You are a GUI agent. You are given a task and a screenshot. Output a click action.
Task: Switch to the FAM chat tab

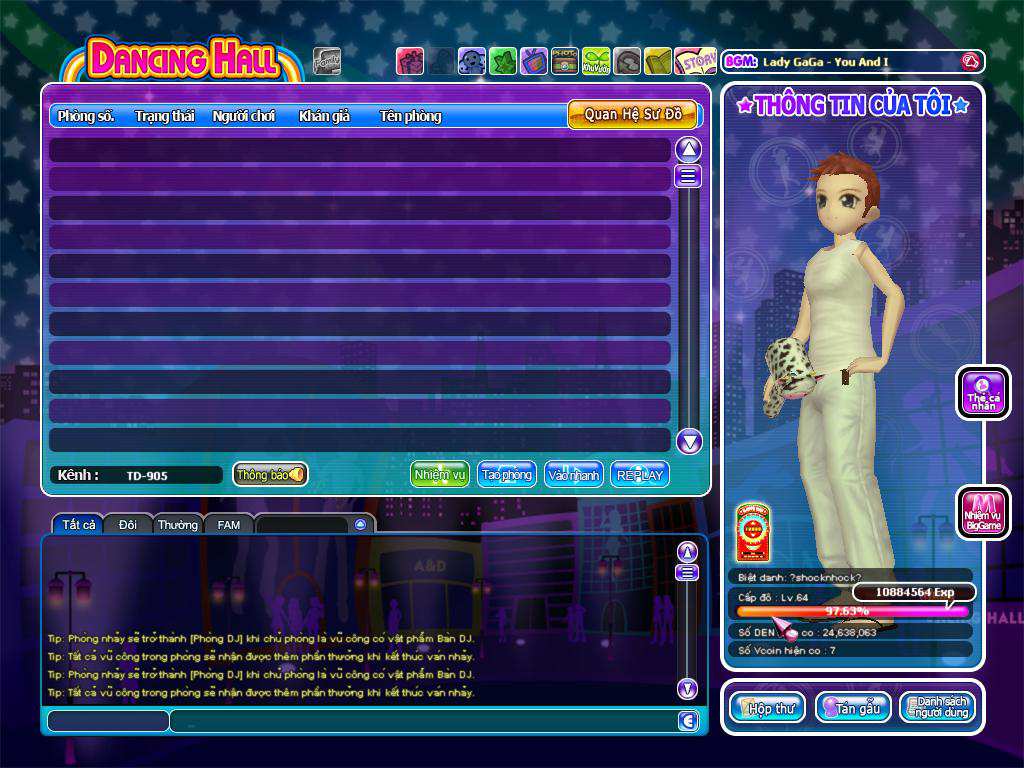pos(229,524)
